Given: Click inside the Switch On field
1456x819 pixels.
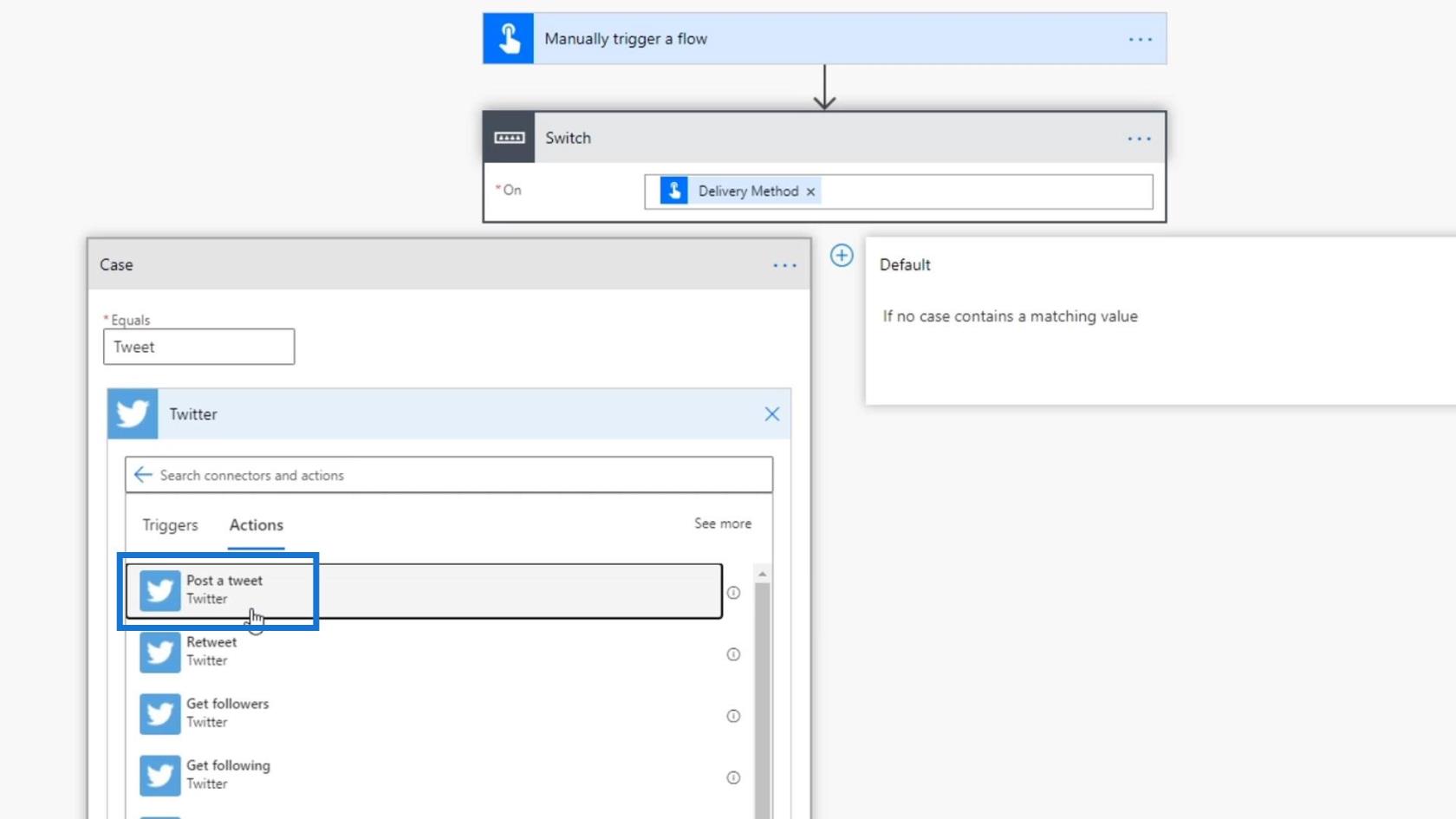Looking at the screenshot, I should pos(898,192).
